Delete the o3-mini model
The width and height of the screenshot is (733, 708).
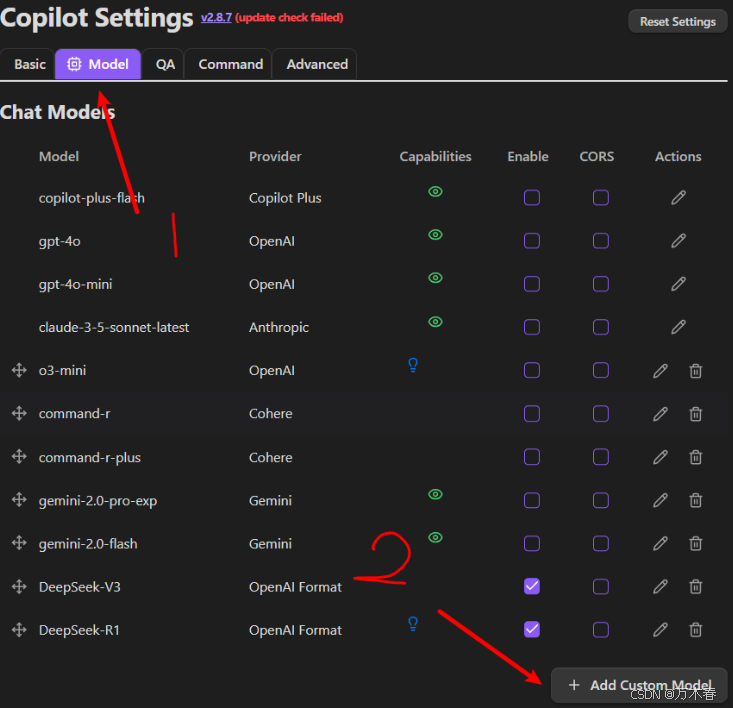[x=696, y=371]
